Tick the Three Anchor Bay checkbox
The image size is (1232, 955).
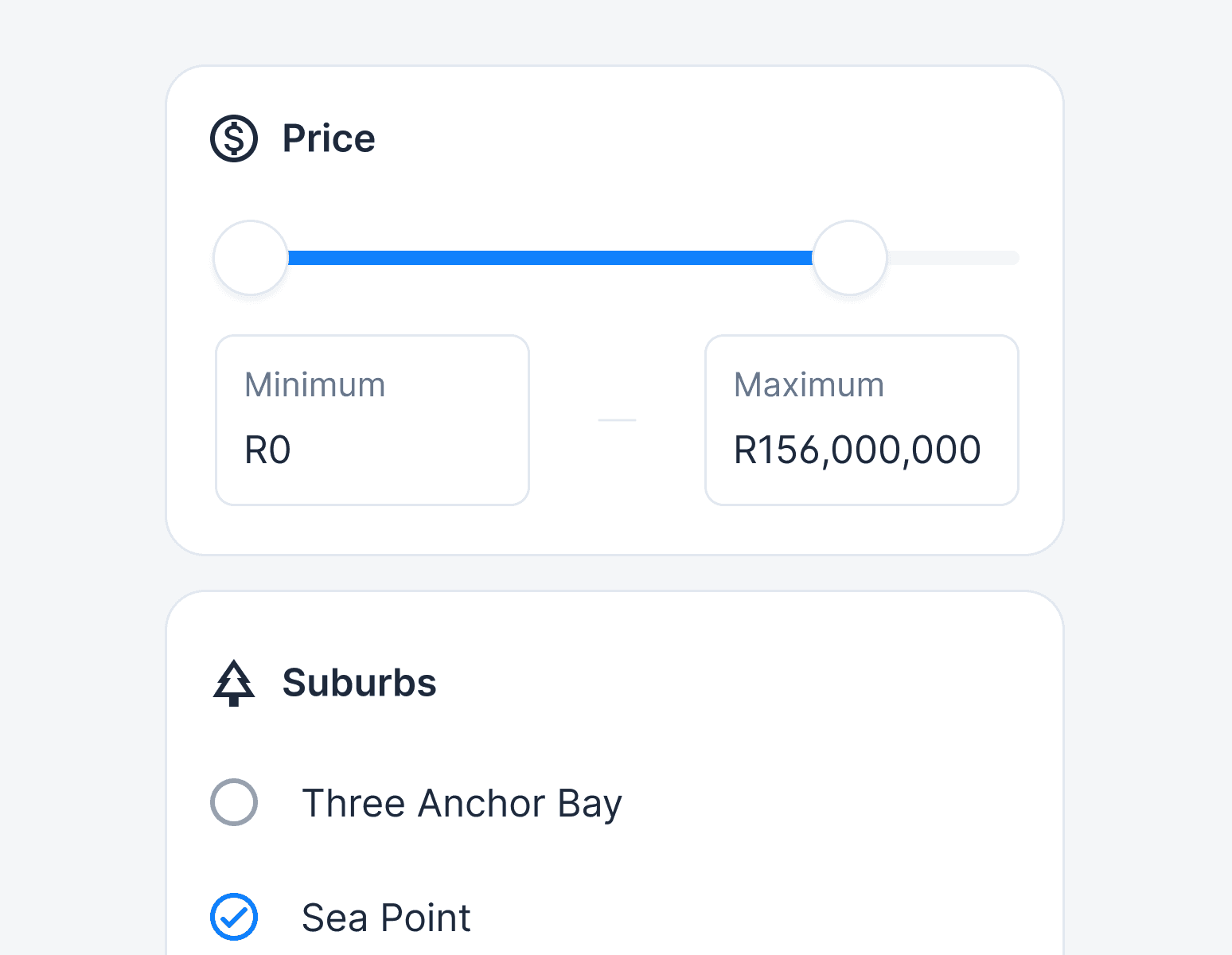[x=234, y=802]
